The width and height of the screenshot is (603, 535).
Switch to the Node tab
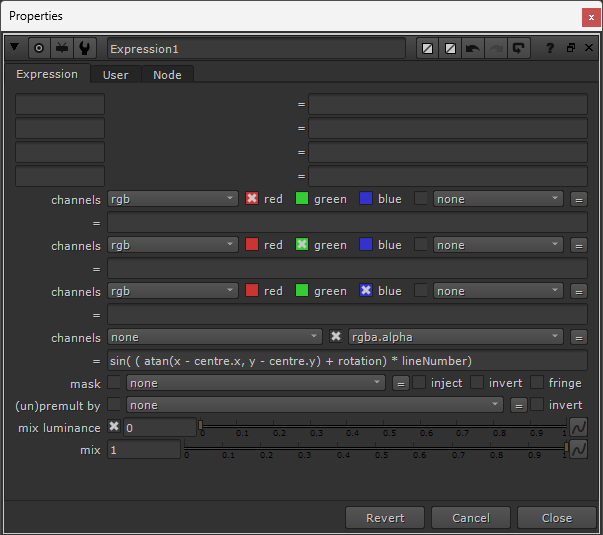point(167,75)
